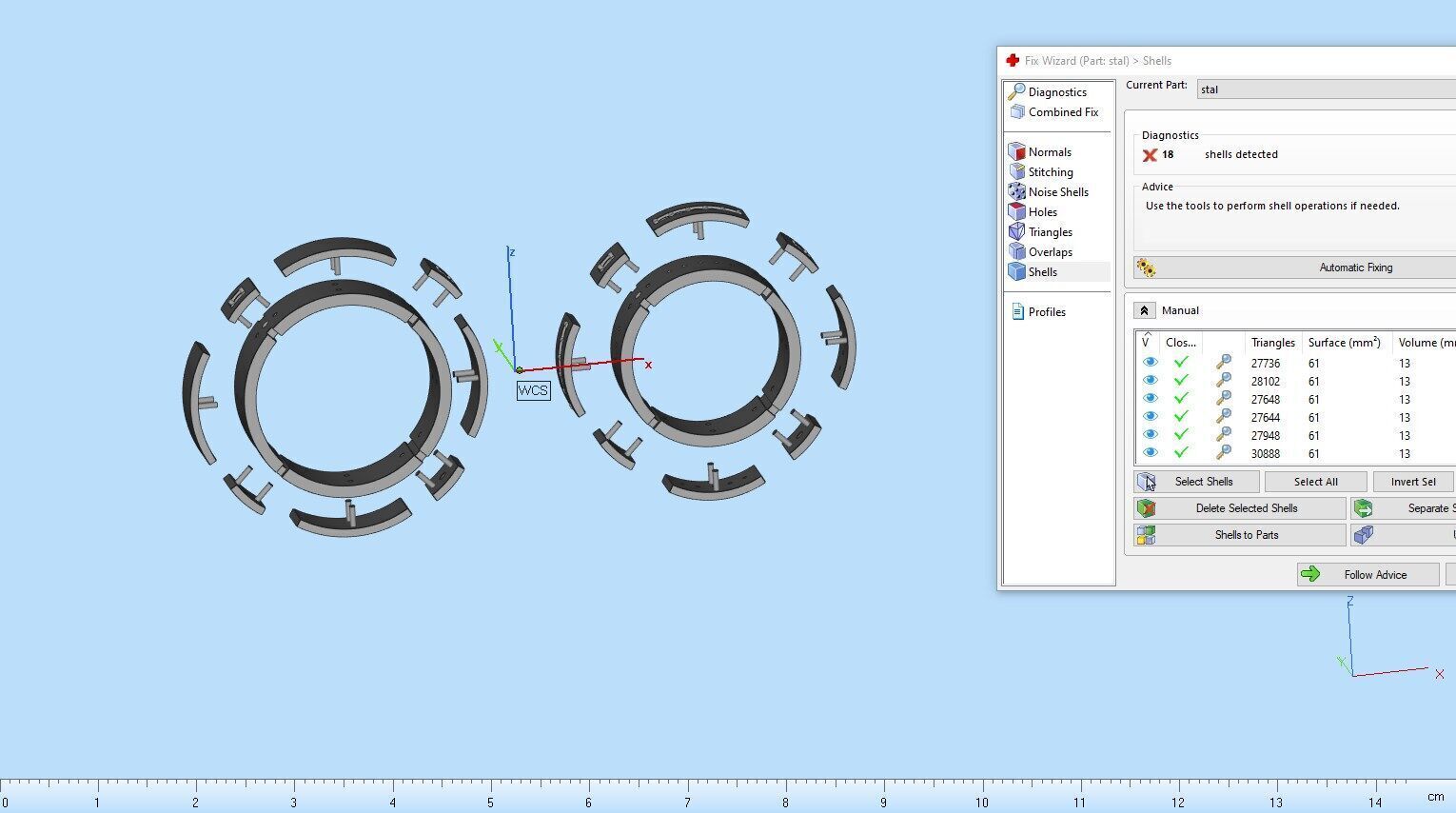1456x813 pixels.
Task: Go to the Stitching fixing step
Action: tap(1051, 172)
